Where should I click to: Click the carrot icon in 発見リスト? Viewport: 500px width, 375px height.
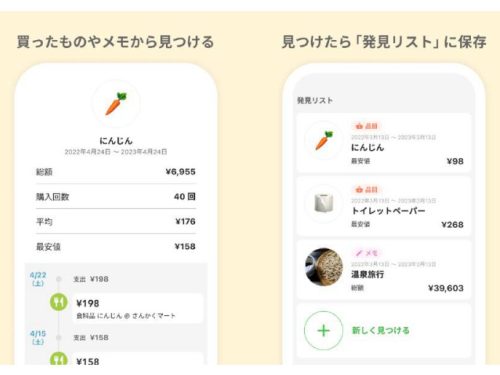coord(324,140)
